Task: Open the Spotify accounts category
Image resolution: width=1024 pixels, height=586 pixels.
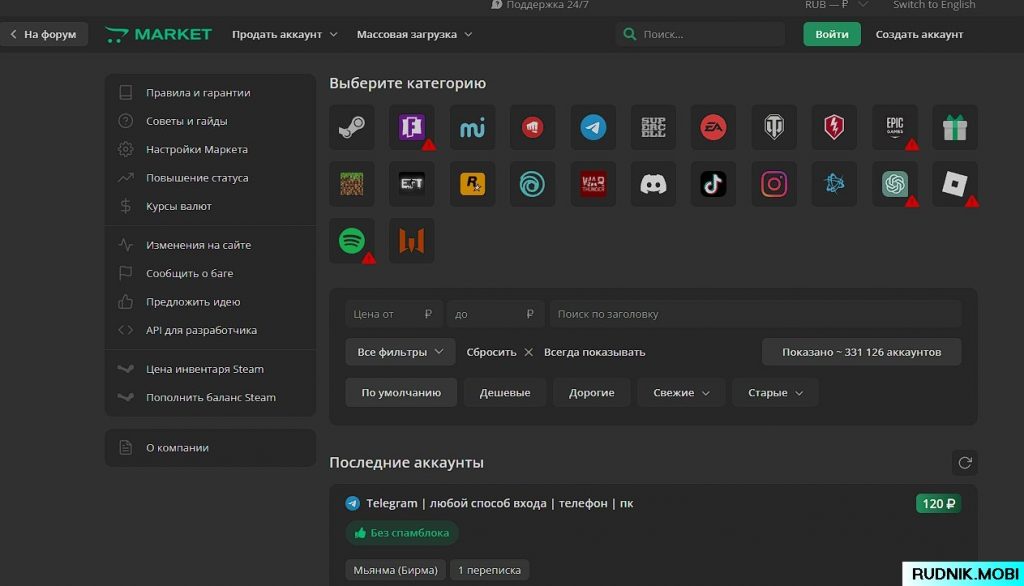Action: point(351,241)
